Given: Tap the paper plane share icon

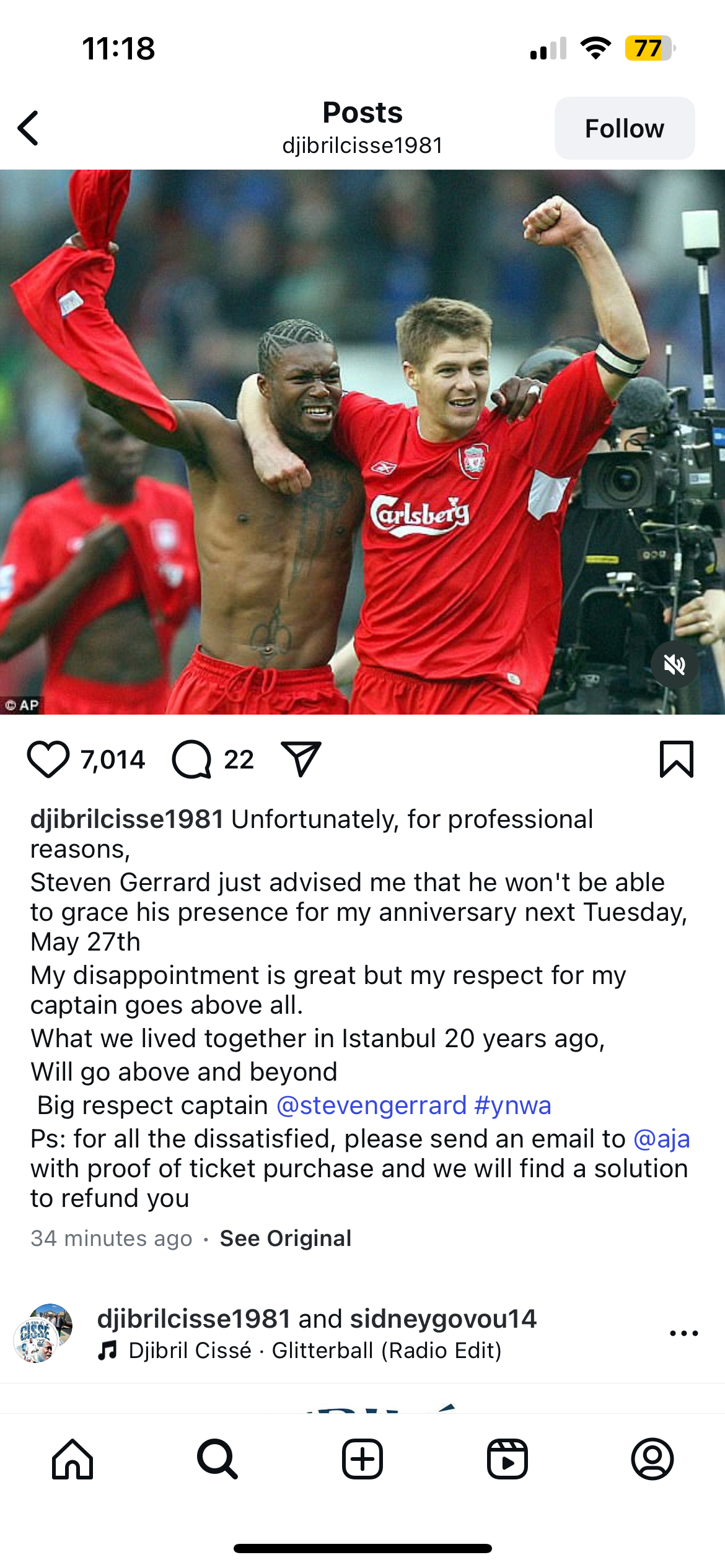Looking at the screenshot, I should [x=301, y=759].
